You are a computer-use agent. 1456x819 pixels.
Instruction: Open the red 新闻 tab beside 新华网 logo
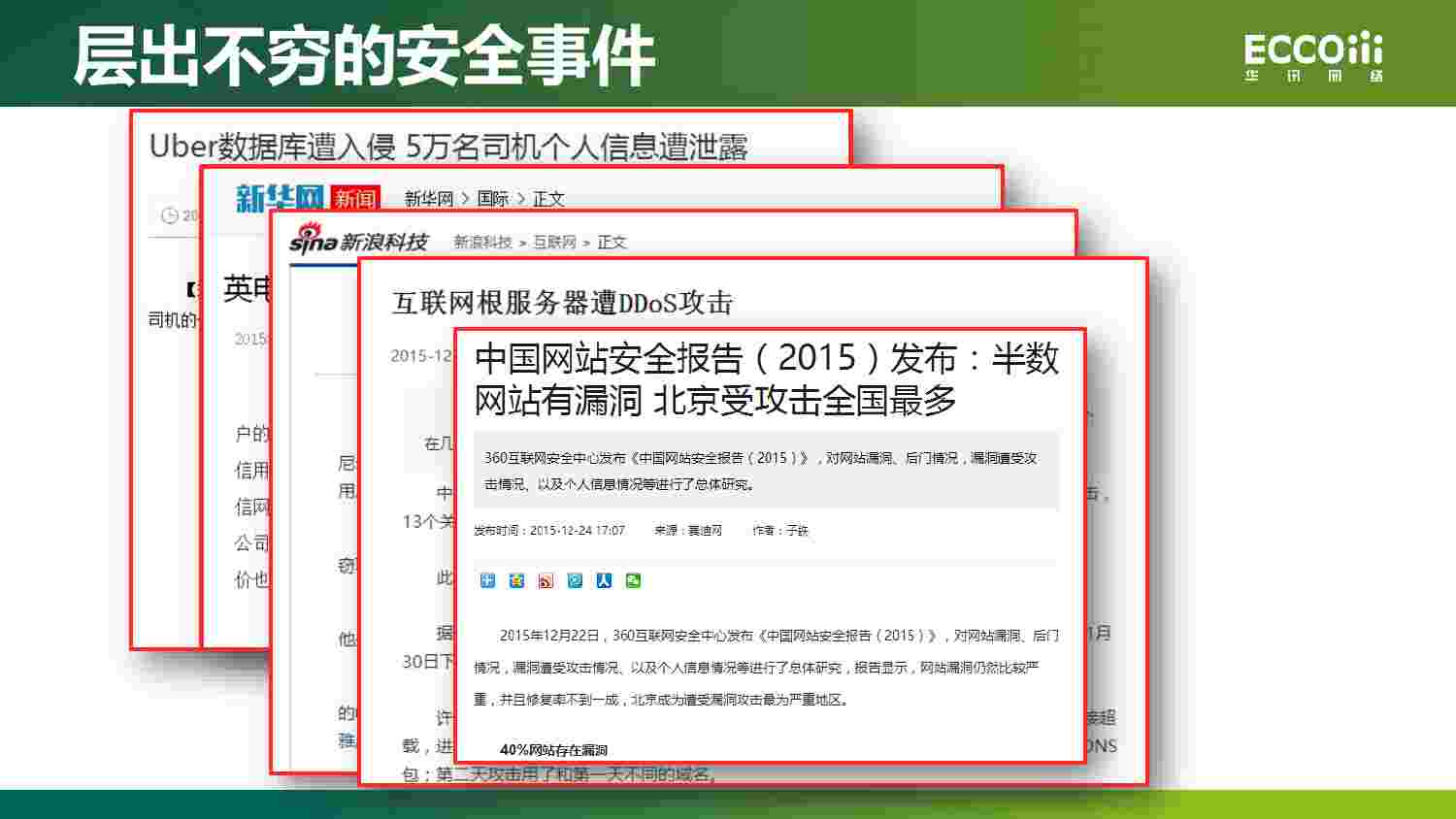pos(354,198)
